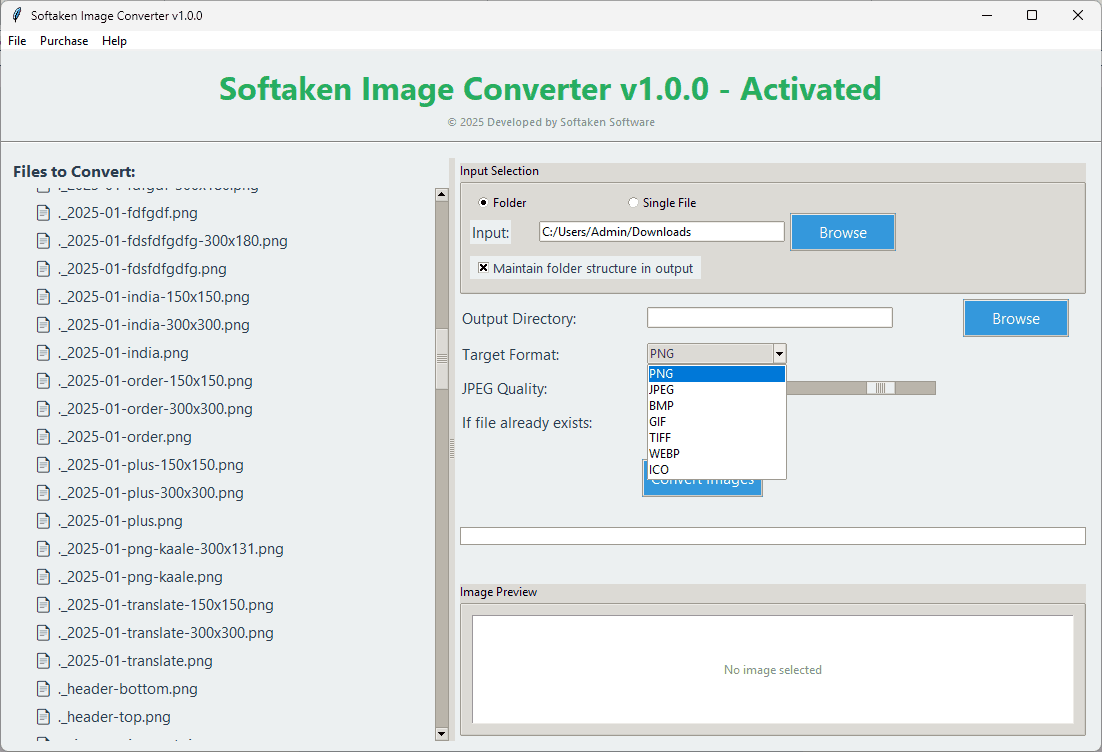Select file ._2025-01-png-kaale-300x131.png in list
Image resolution: width=1102 pixels, height=752 pixels.
coord(171,549)
